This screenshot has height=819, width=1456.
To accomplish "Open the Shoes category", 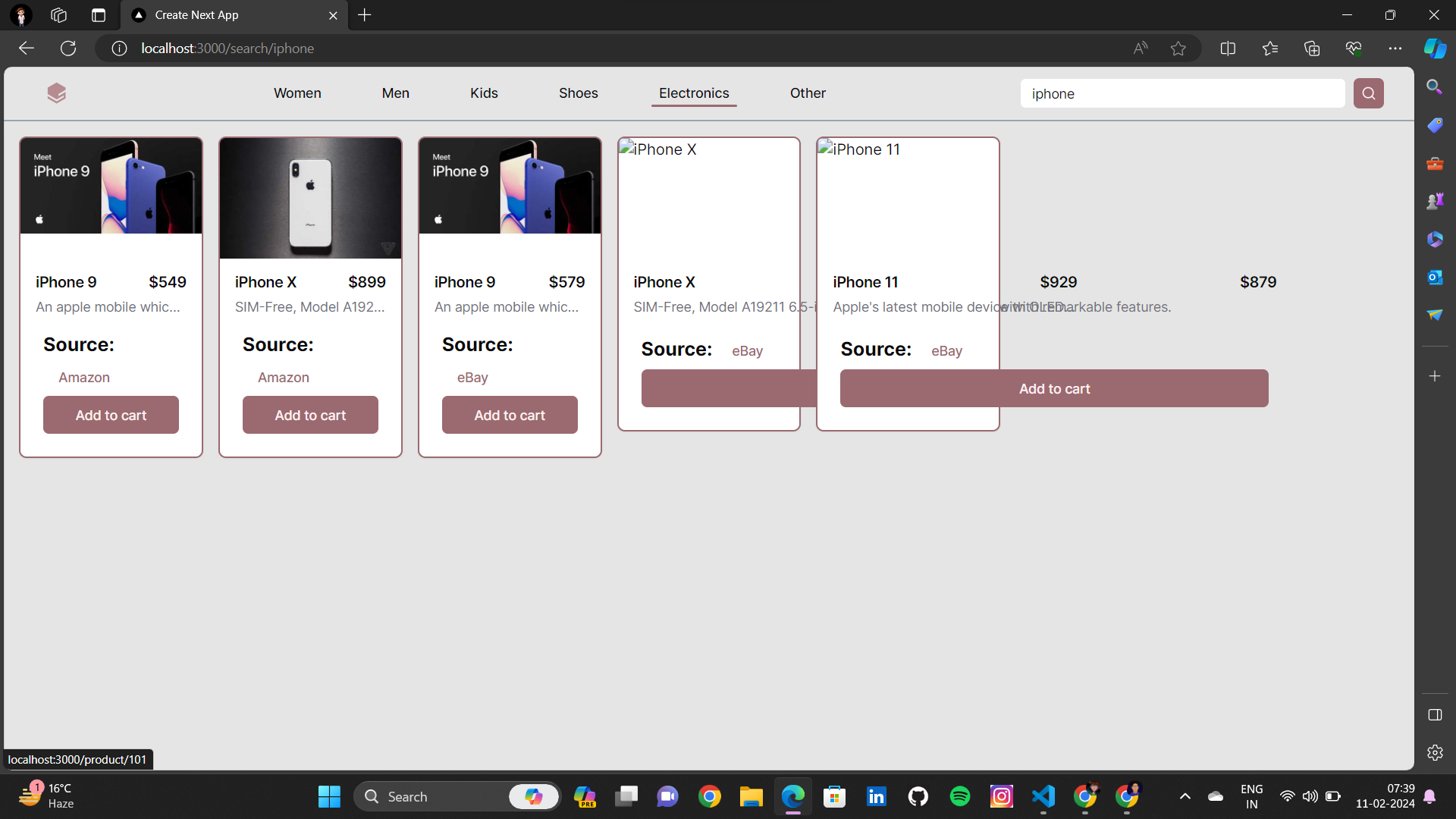I will tap(578, 93).
